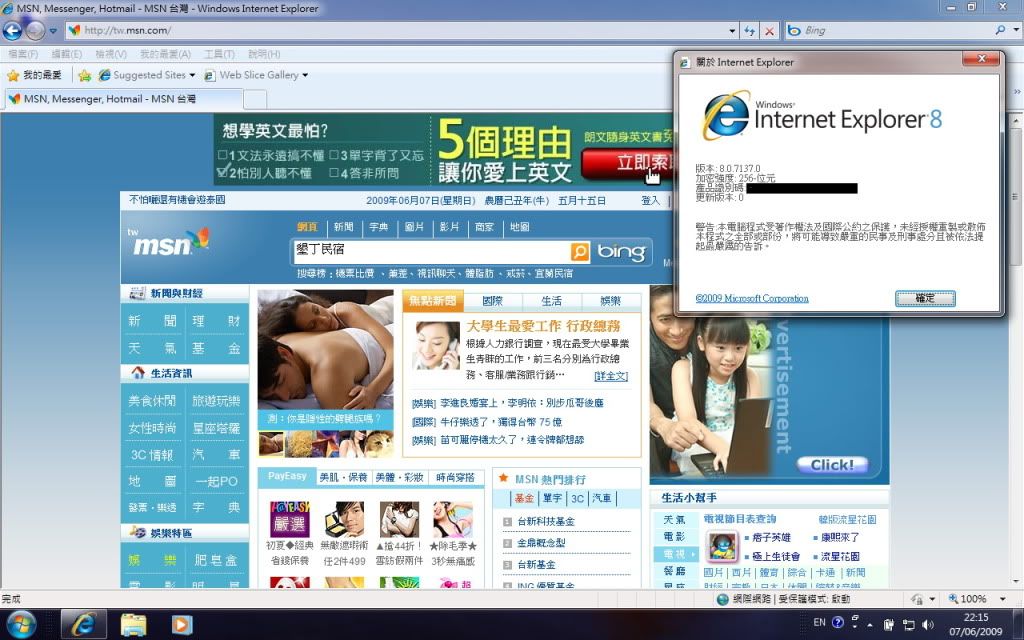Open Windows Explorer folder from taskbar
1024x640 pixels.
coord(133,624)
